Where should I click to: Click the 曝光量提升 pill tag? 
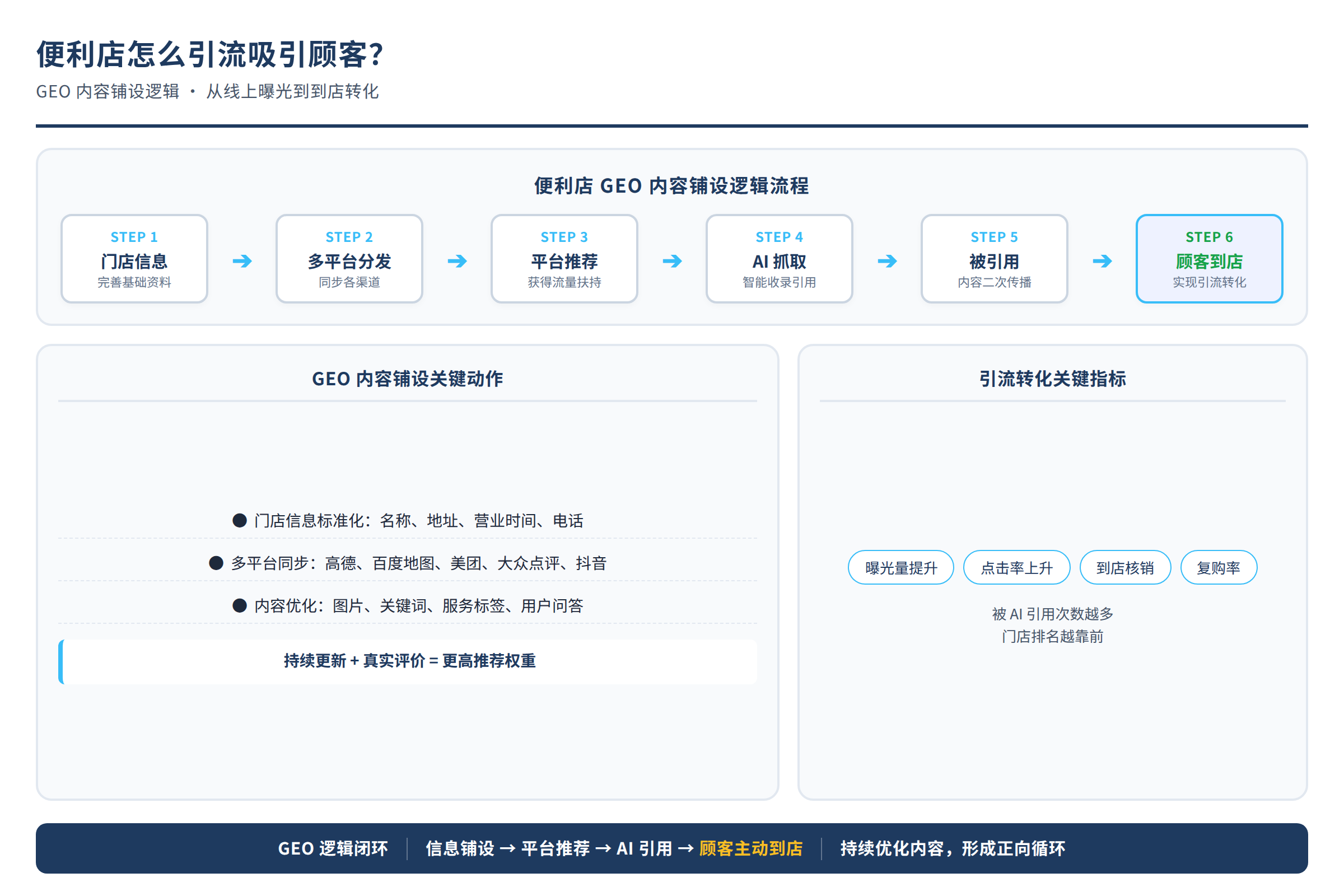pyautogui.click(x=900, y=567)
